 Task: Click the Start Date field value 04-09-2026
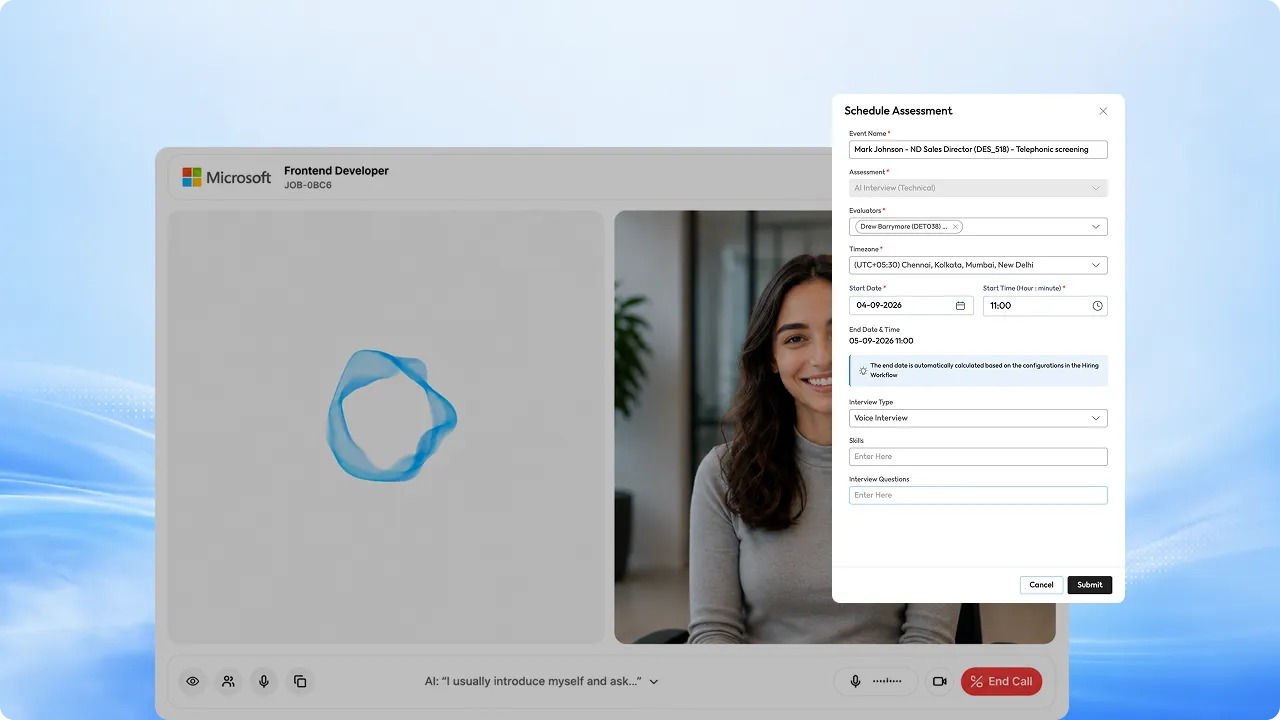point(879,306)
